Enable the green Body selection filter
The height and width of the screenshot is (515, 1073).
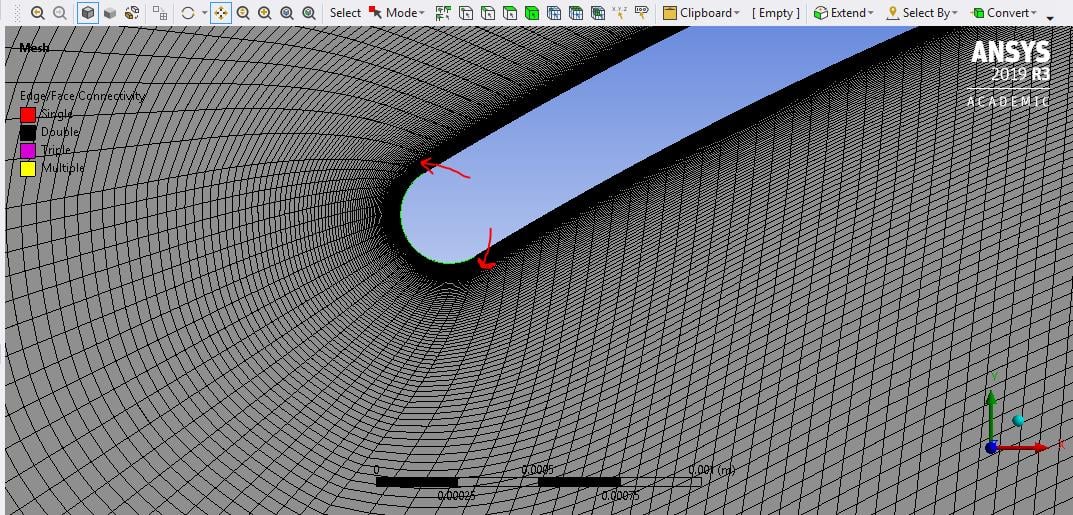pyautogui.click(x=532, y=12)
